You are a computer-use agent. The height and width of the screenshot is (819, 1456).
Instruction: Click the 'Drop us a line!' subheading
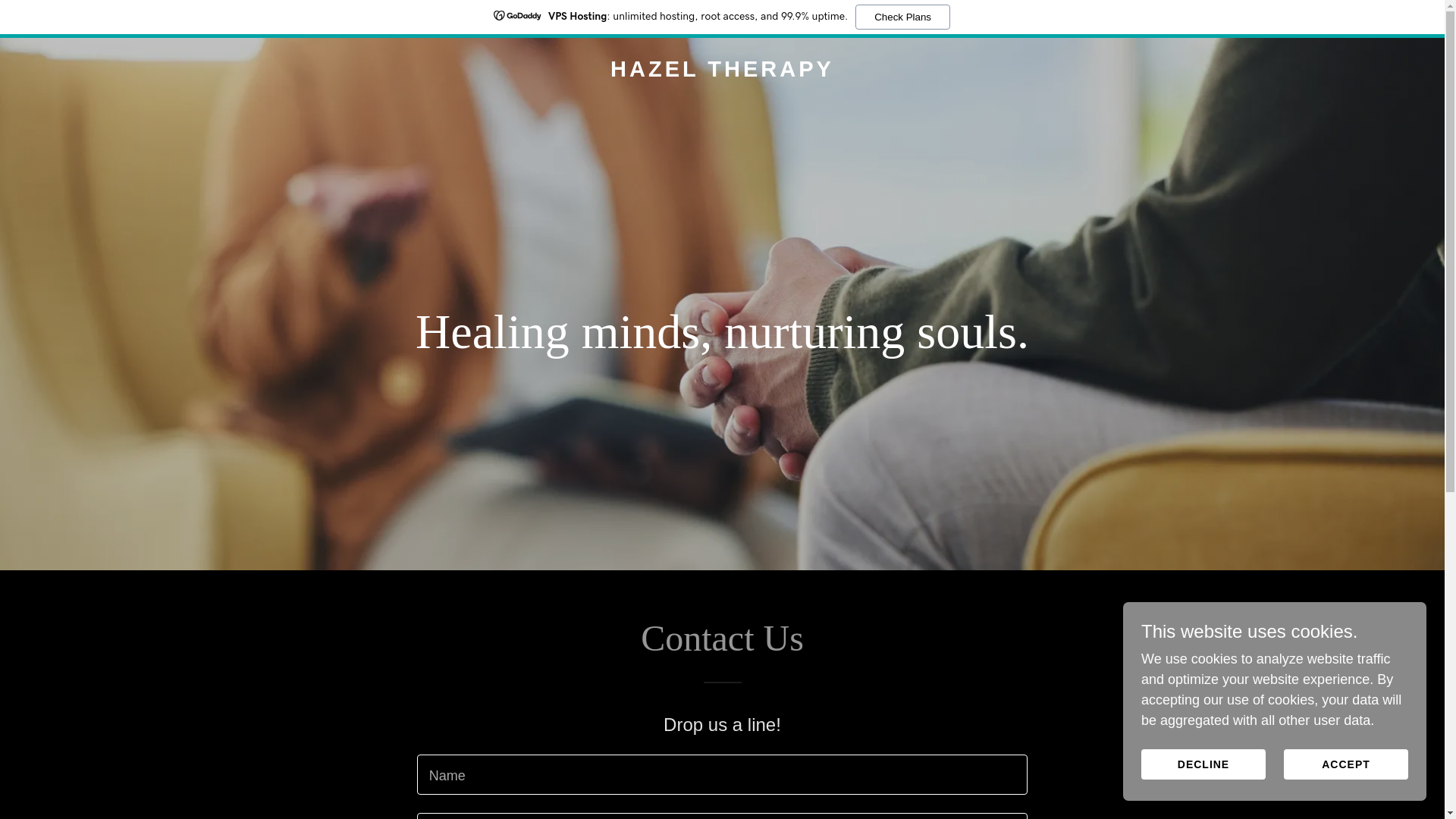(722, 725)
